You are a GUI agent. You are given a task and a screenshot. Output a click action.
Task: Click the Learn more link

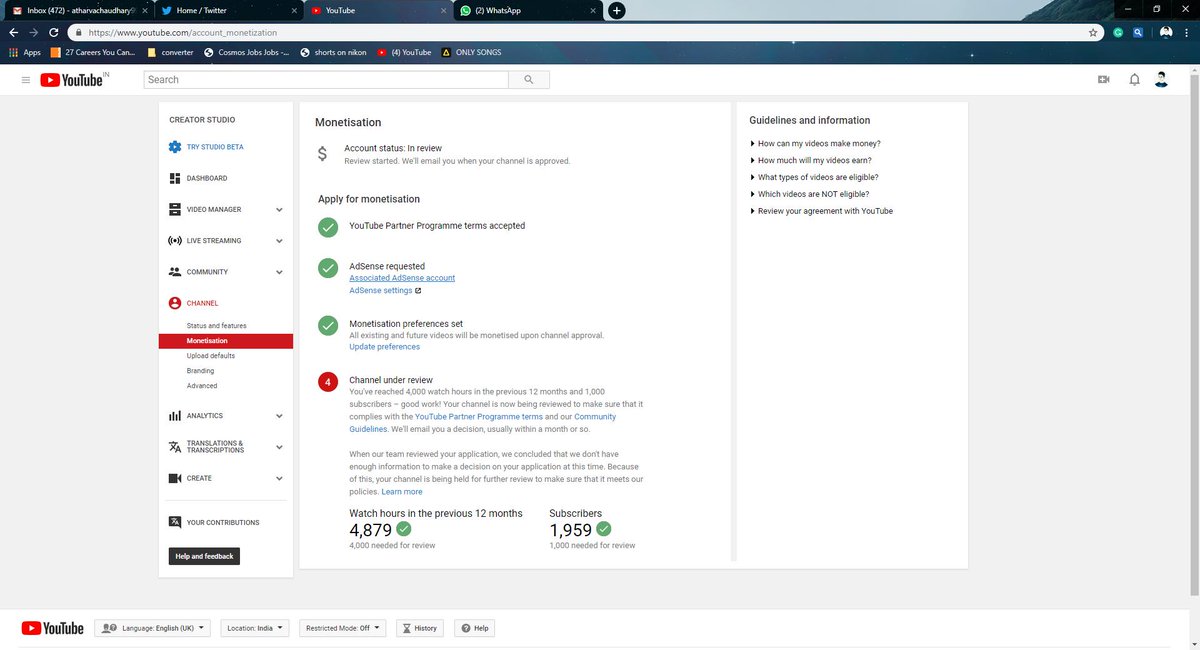402,492
